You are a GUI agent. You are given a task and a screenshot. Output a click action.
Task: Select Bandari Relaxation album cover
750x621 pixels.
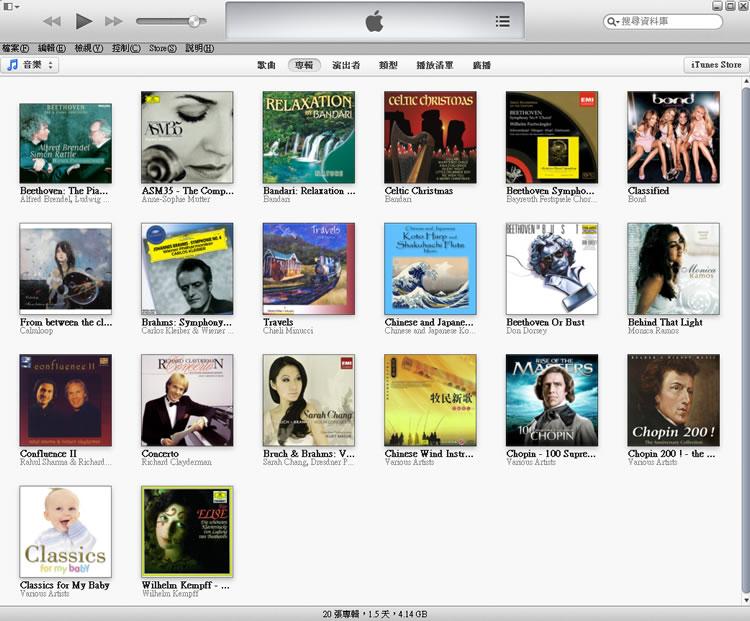point(309,137)
